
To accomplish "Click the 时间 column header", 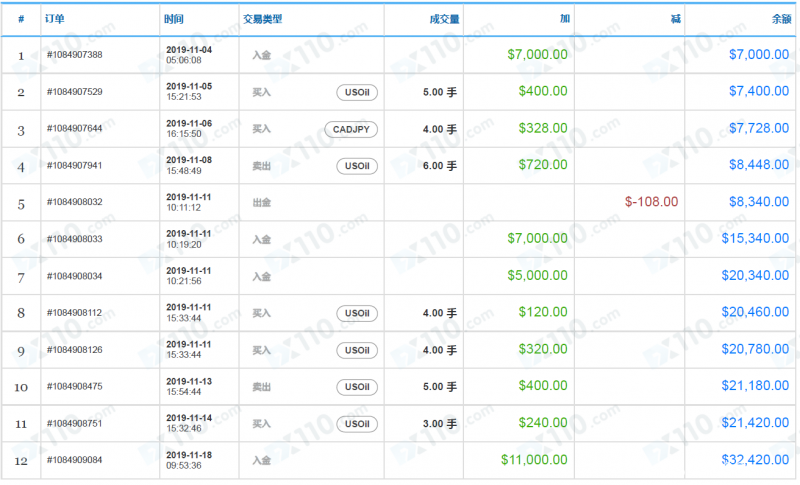I will pos(174,19).
